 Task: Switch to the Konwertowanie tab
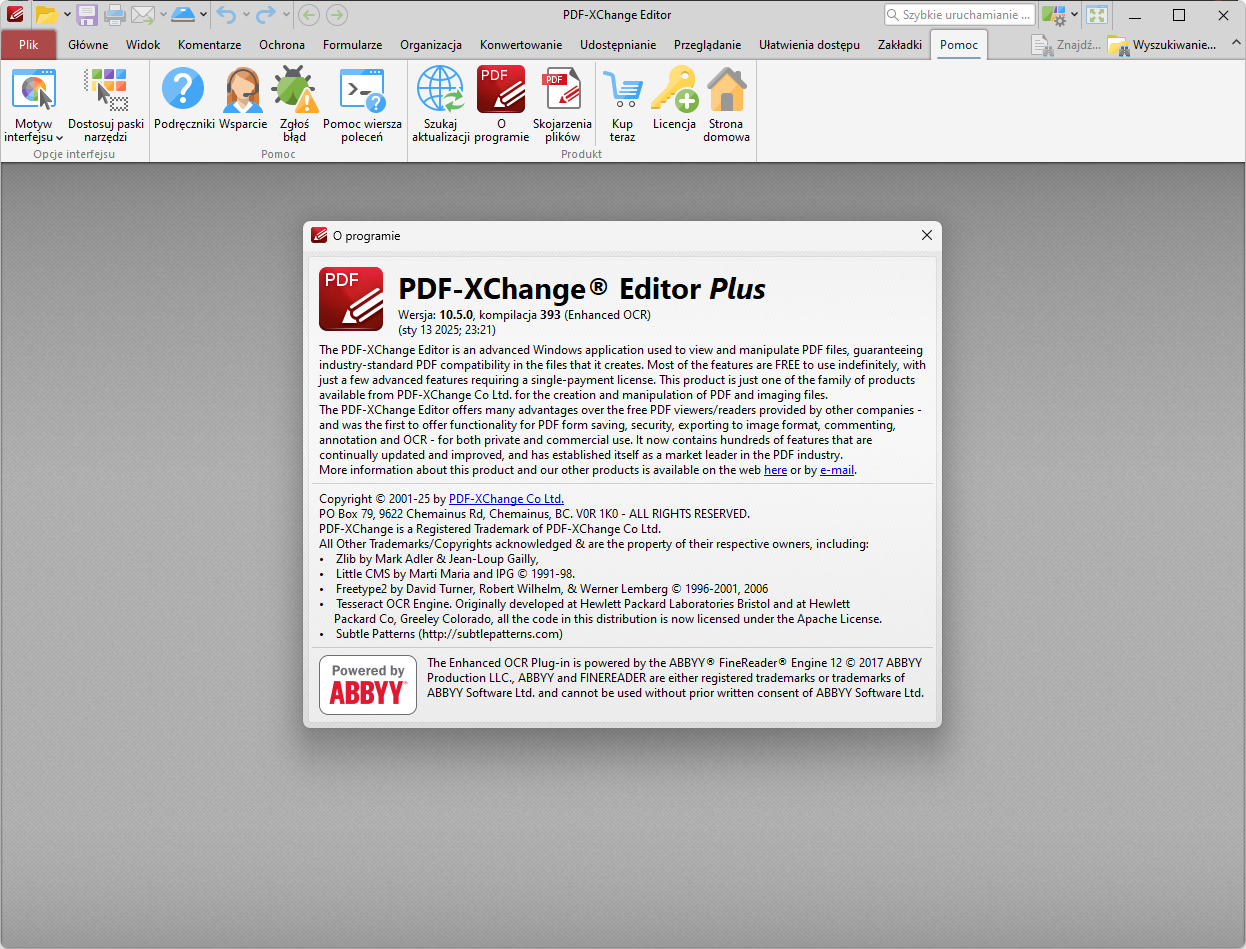[521, 45]
